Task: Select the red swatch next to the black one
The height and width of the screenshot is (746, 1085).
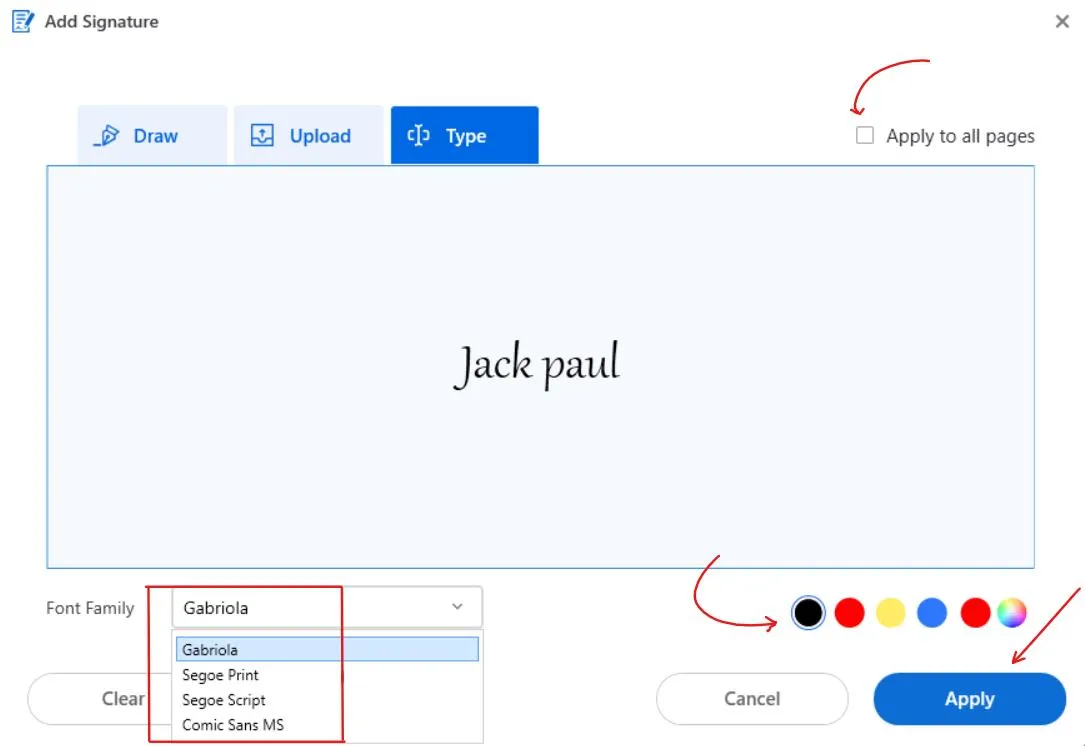Action: point(849,612)
